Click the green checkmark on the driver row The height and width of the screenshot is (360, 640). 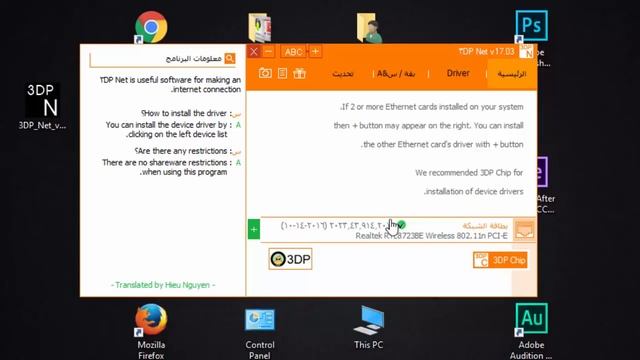402,224
